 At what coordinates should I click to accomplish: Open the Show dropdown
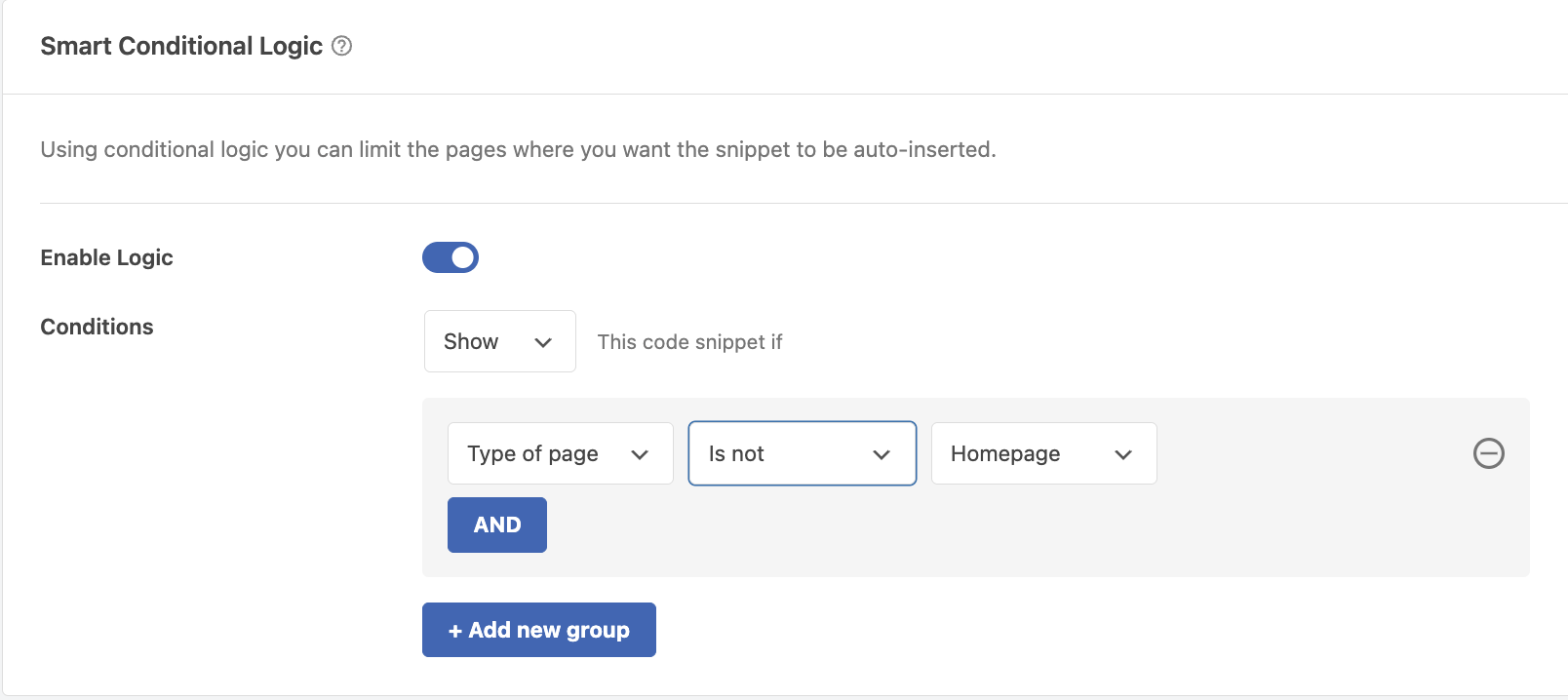click(x=499, y=341)
